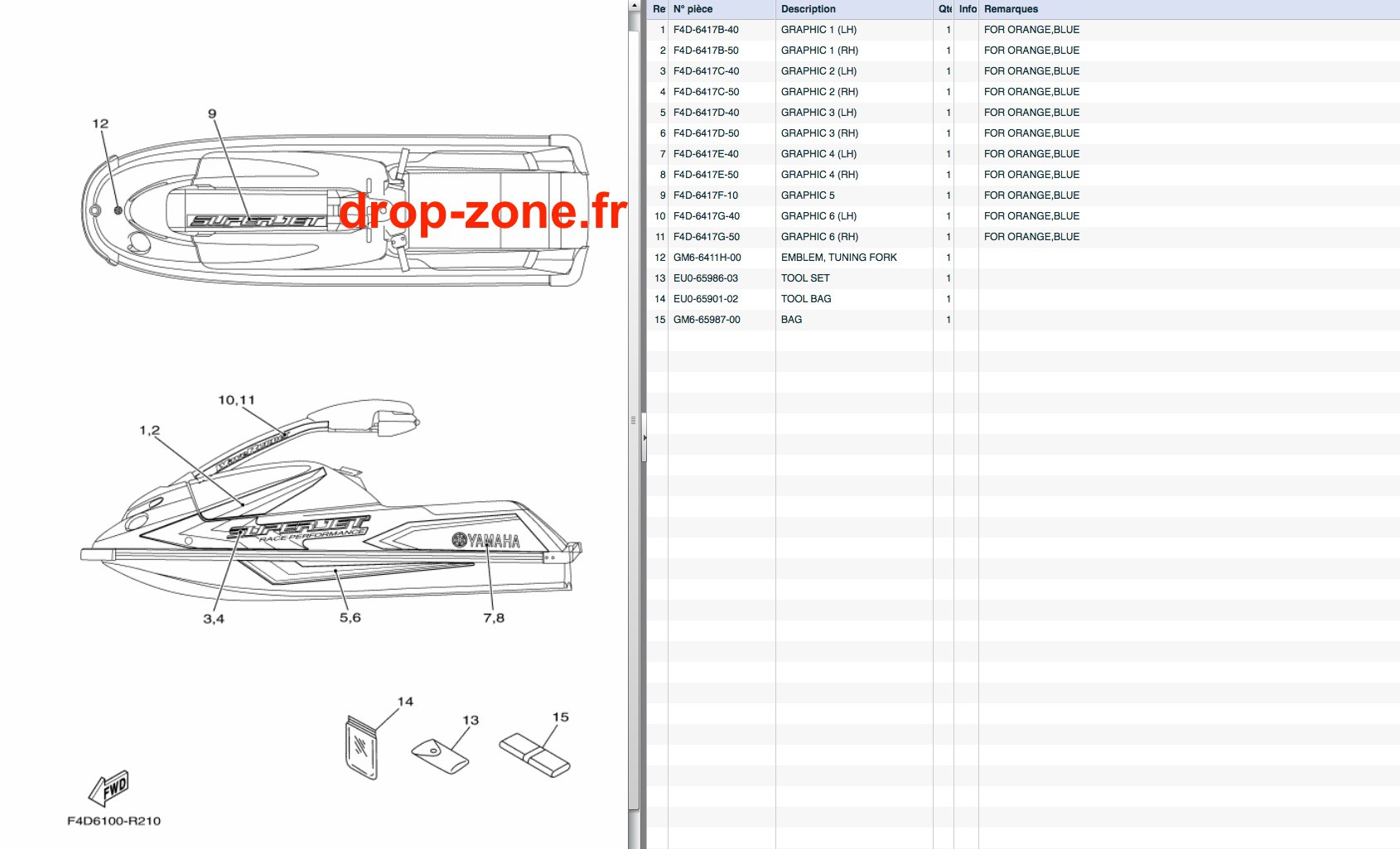1400x849 pixels.
Task: Select the GRAPHIC 4 (LH) description
Action: pos(818,154)
